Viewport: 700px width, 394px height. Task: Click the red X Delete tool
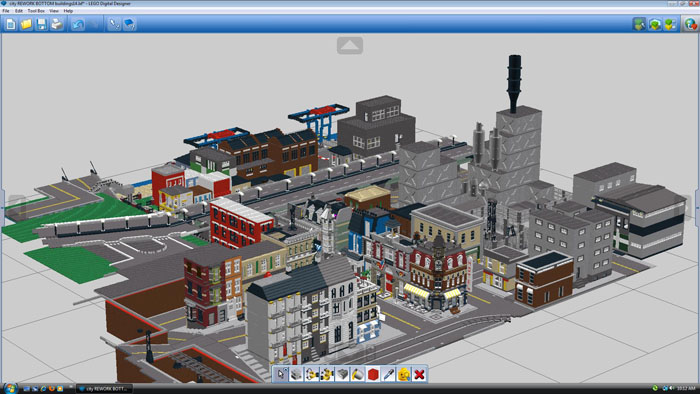tap(419, 374)
